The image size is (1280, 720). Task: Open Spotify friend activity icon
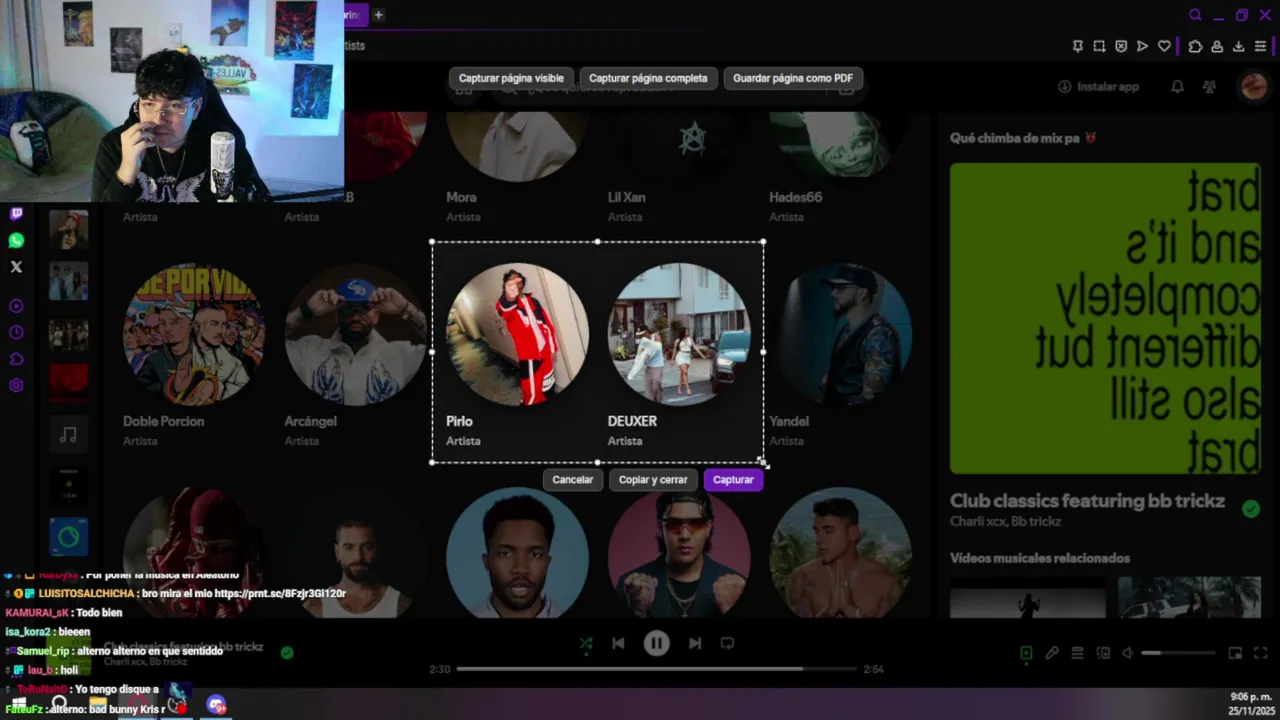coord(1209,87)
